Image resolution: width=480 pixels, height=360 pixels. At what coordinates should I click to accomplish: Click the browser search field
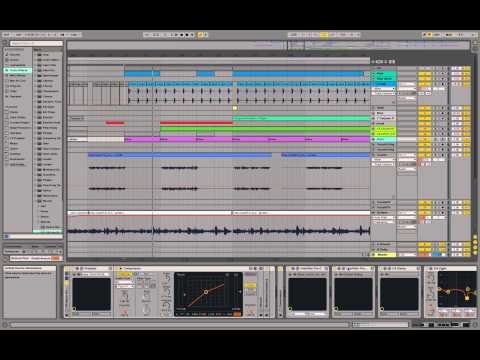tap(36, 43)
